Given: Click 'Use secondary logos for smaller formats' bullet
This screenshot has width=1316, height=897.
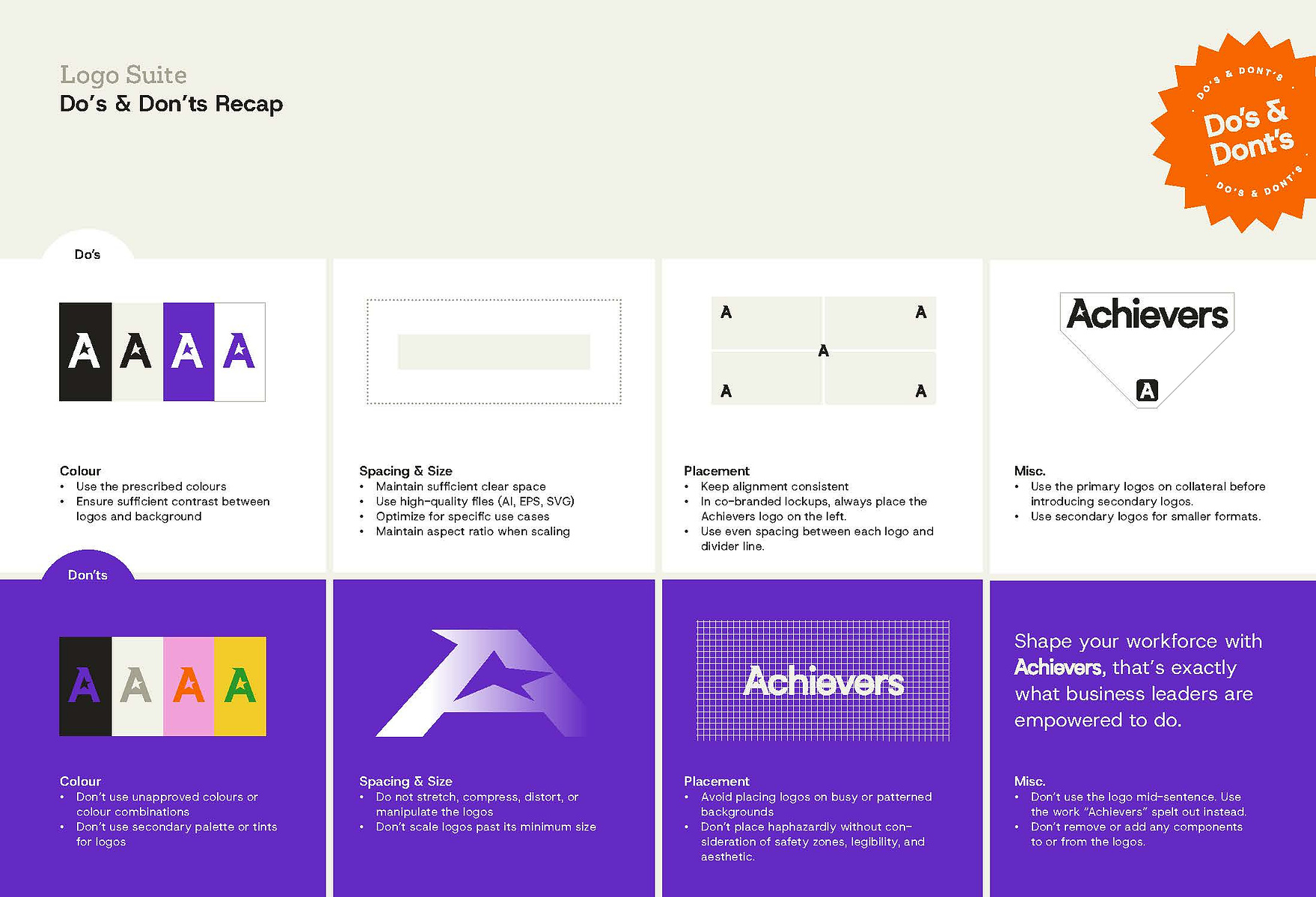Looking at the screenshot, I should 1145,516.
